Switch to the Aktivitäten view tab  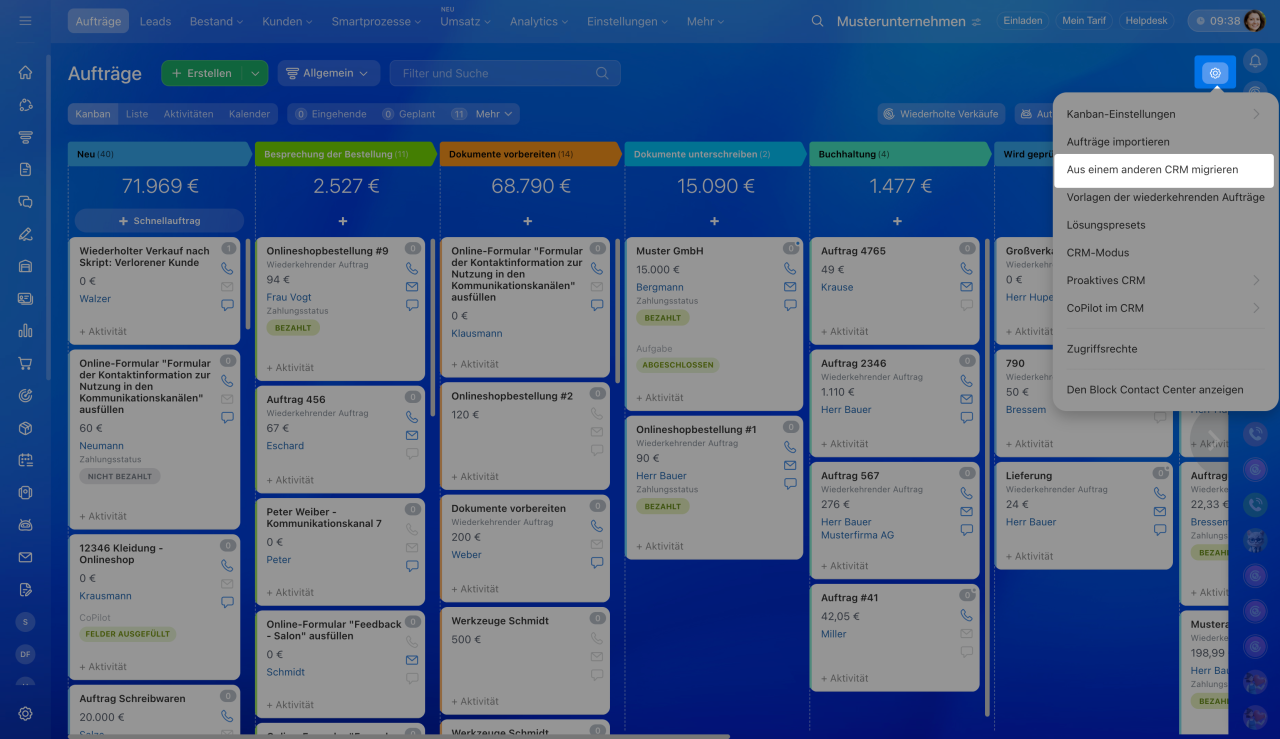tap(188, 114)
